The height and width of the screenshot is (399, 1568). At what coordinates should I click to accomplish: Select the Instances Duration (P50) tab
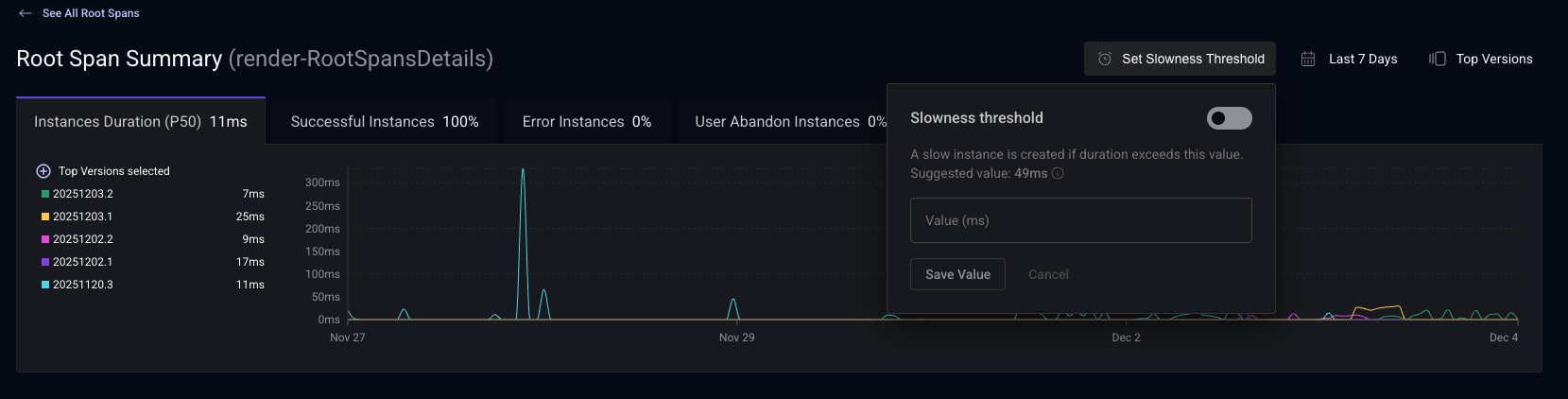point(141,122)
